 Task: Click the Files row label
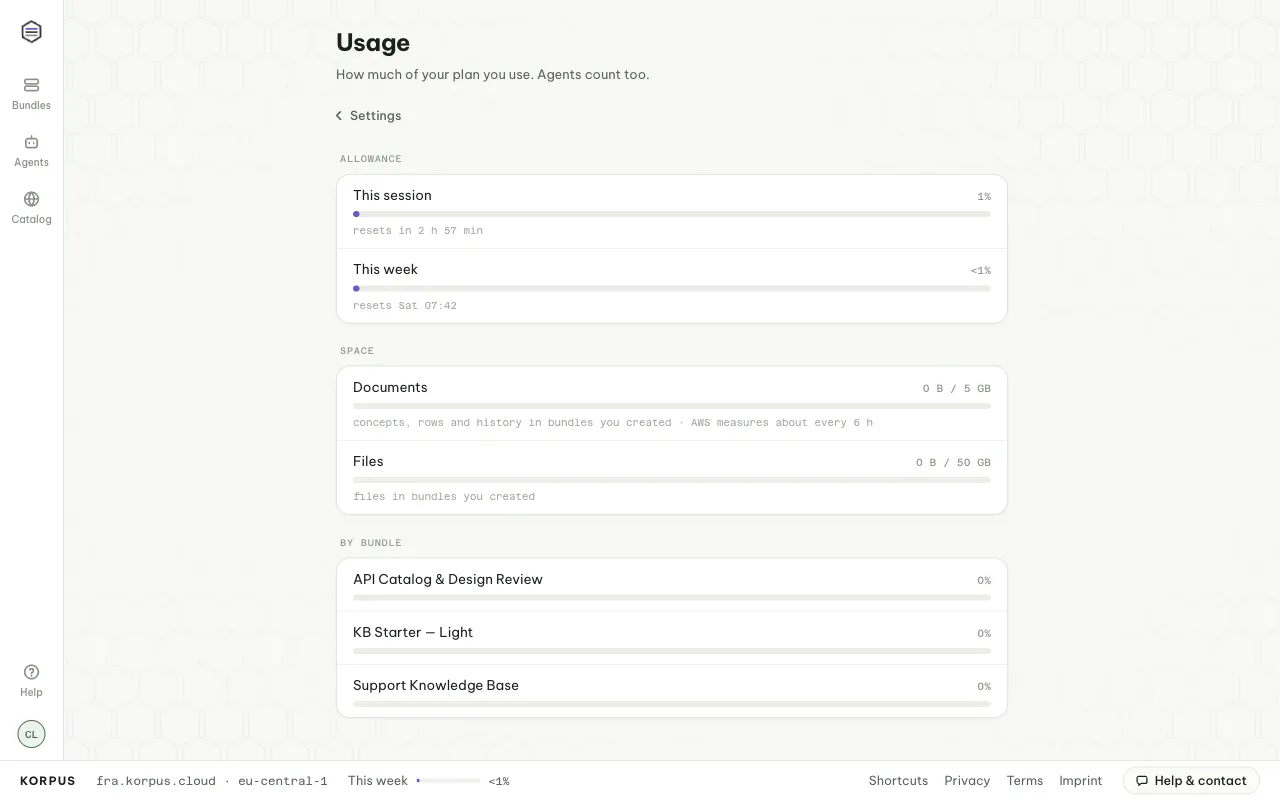click(x=368, y=461)
